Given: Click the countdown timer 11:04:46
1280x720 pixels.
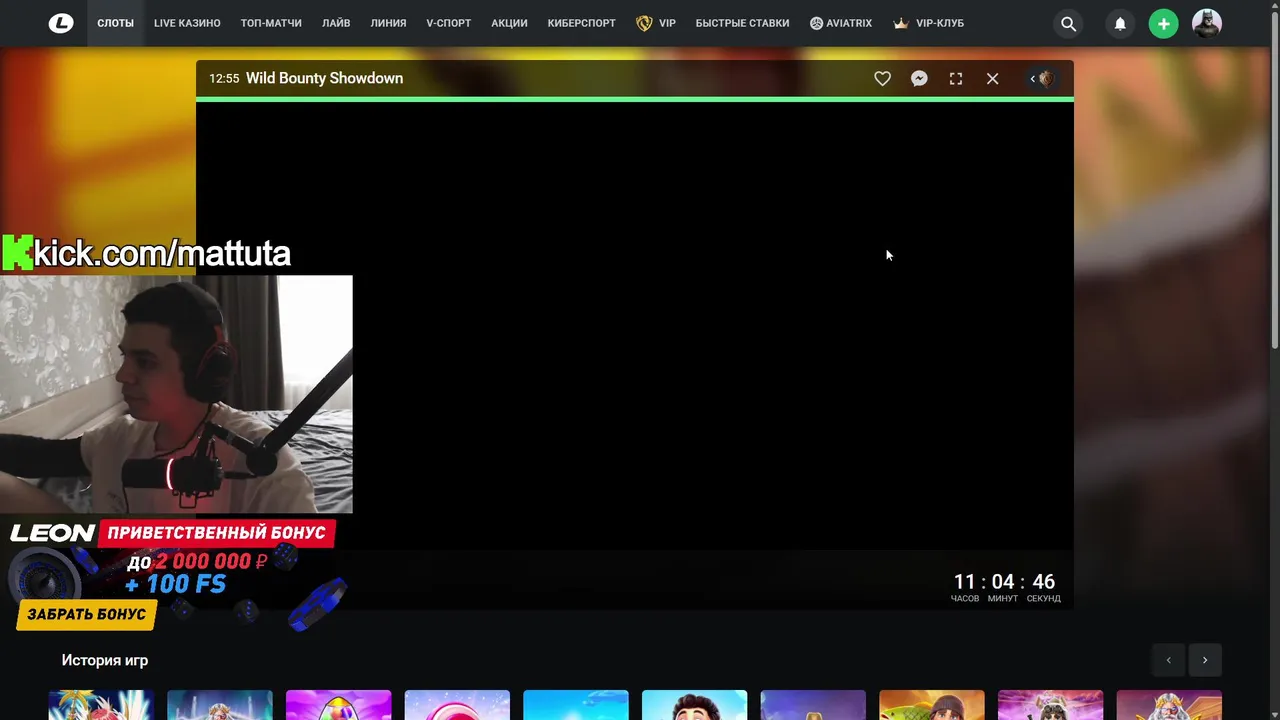Looking at the screenshot, I should [1004, 586].
